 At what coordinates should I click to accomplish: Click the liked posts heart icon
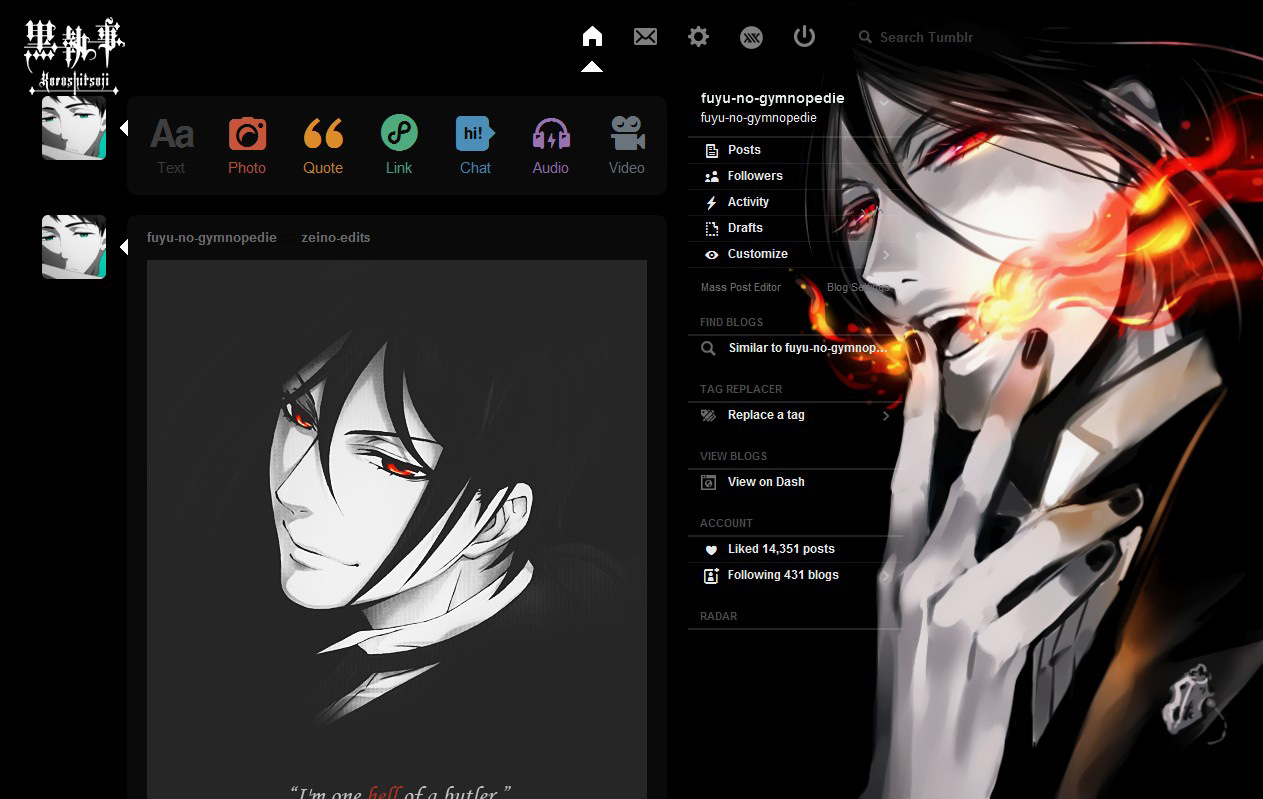tap(711, 550)
